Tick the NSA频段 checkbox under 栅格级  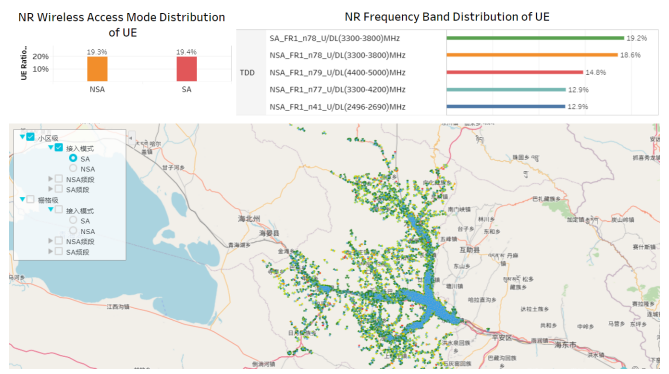coord(59,241)
